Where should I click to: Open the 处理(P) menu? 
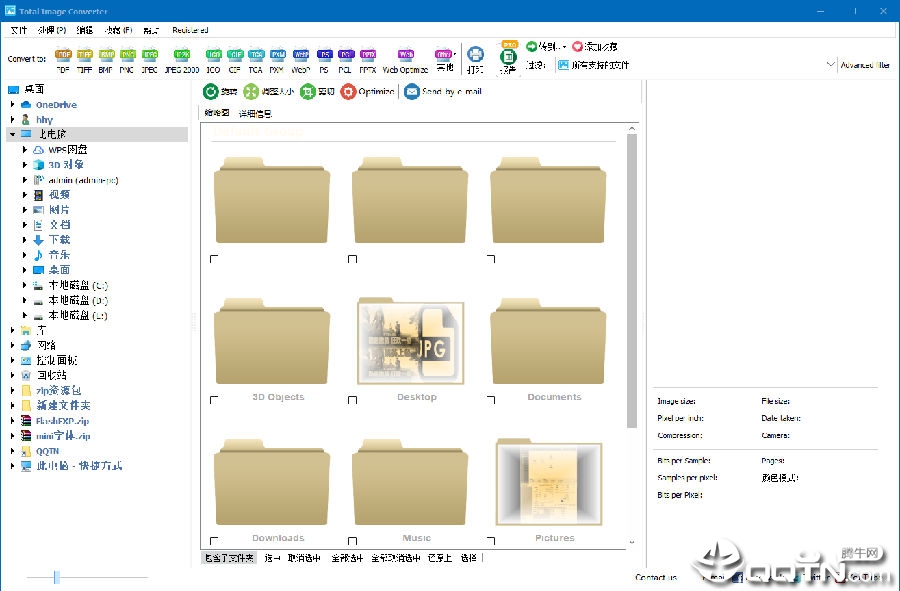click(52, 30)
